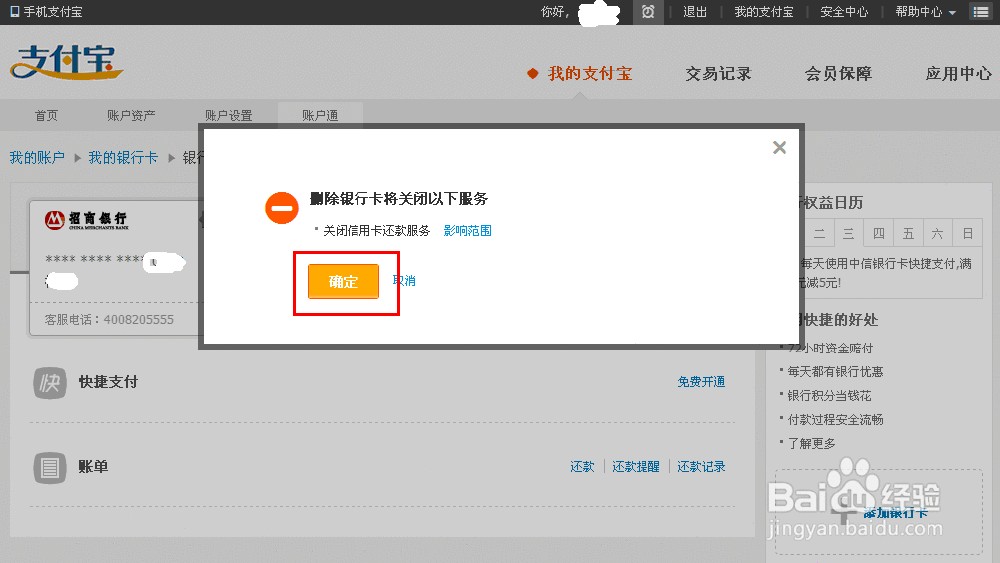
Task: Select 四 in the calendar weekday row
Action: pos(878,233)
